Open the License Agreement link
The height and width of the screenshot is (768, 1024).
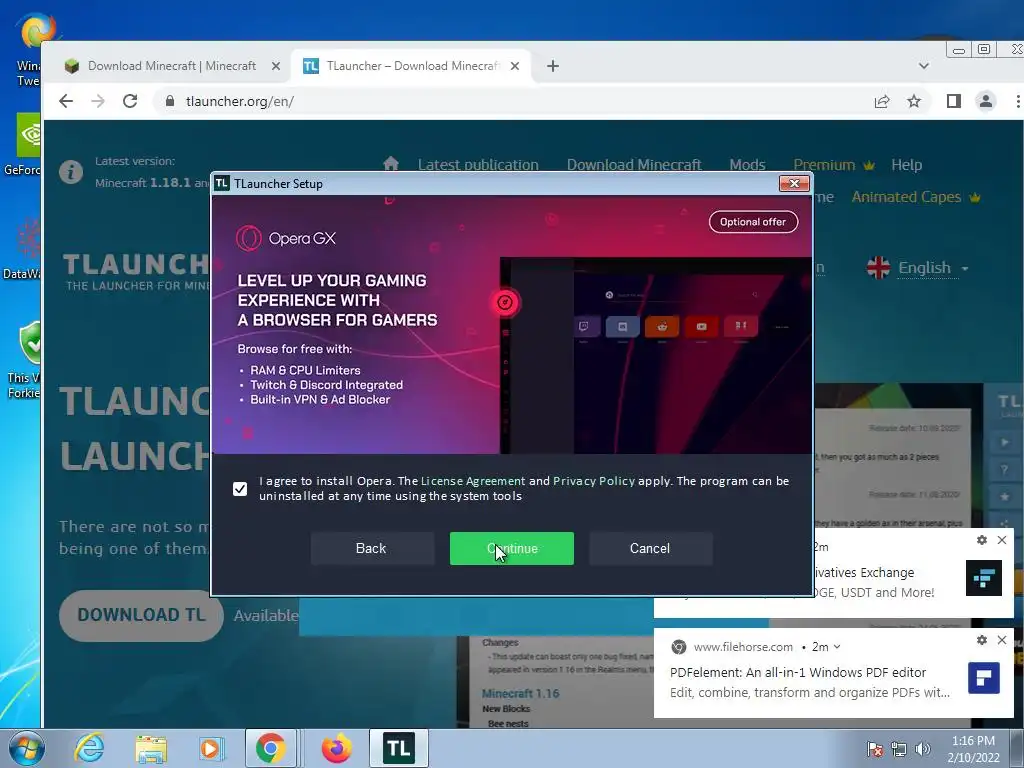tap(473, 481)
